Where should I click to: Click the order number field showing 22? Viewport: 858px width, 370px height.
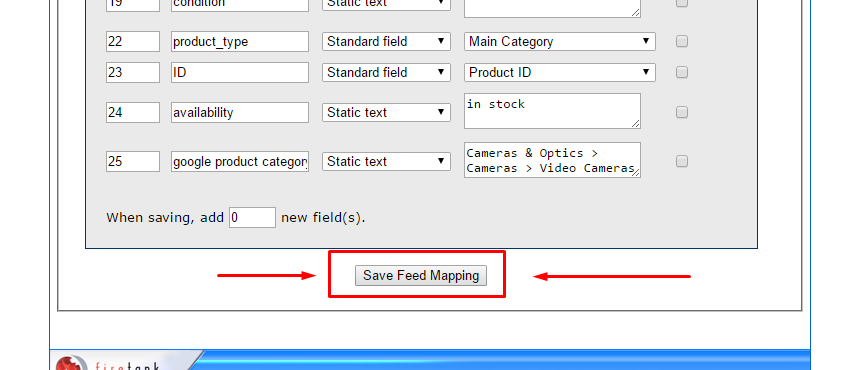[133, 42]
